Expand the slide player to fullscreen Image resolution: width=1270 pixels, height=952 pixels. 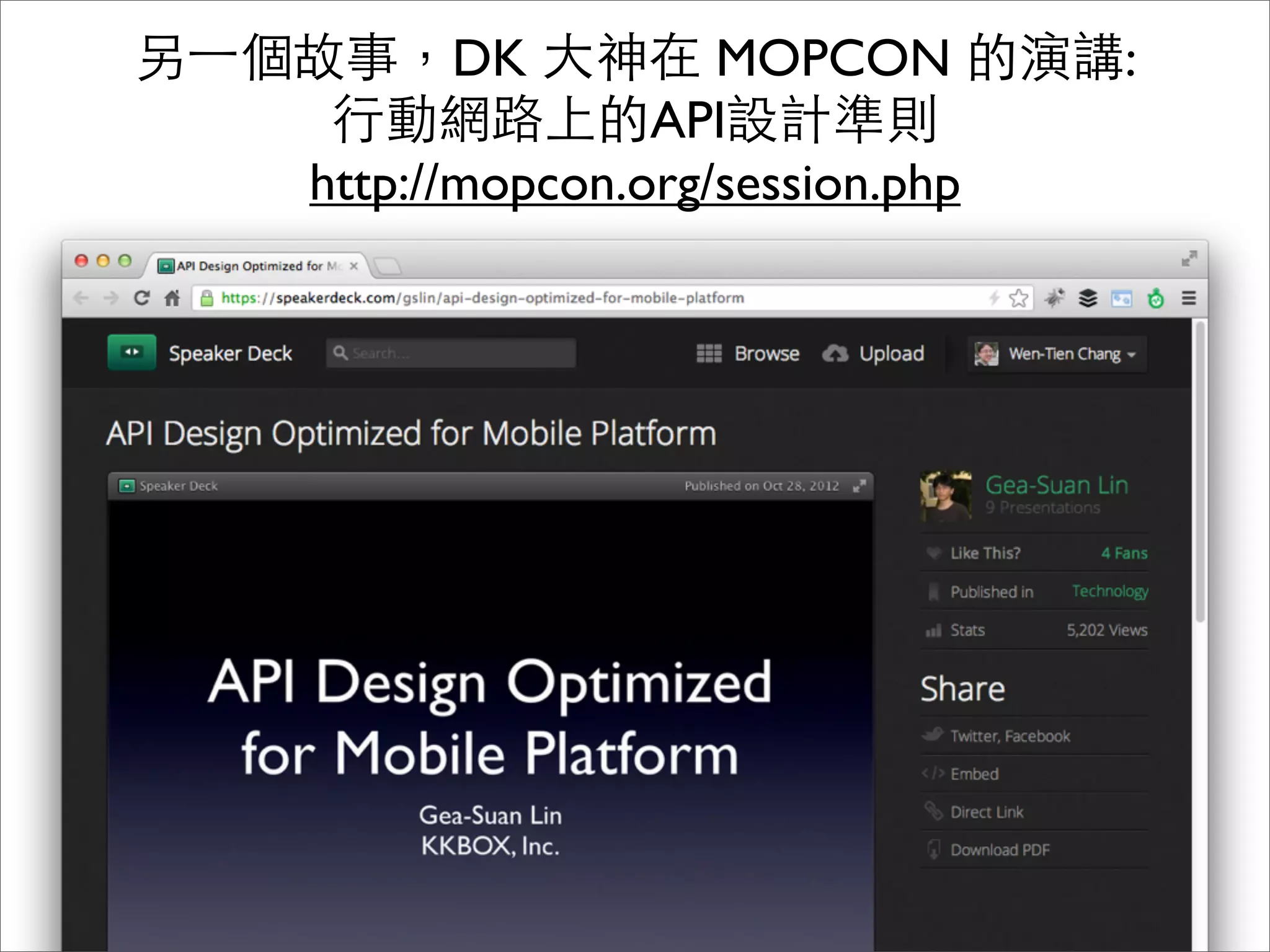click(859, 486)
